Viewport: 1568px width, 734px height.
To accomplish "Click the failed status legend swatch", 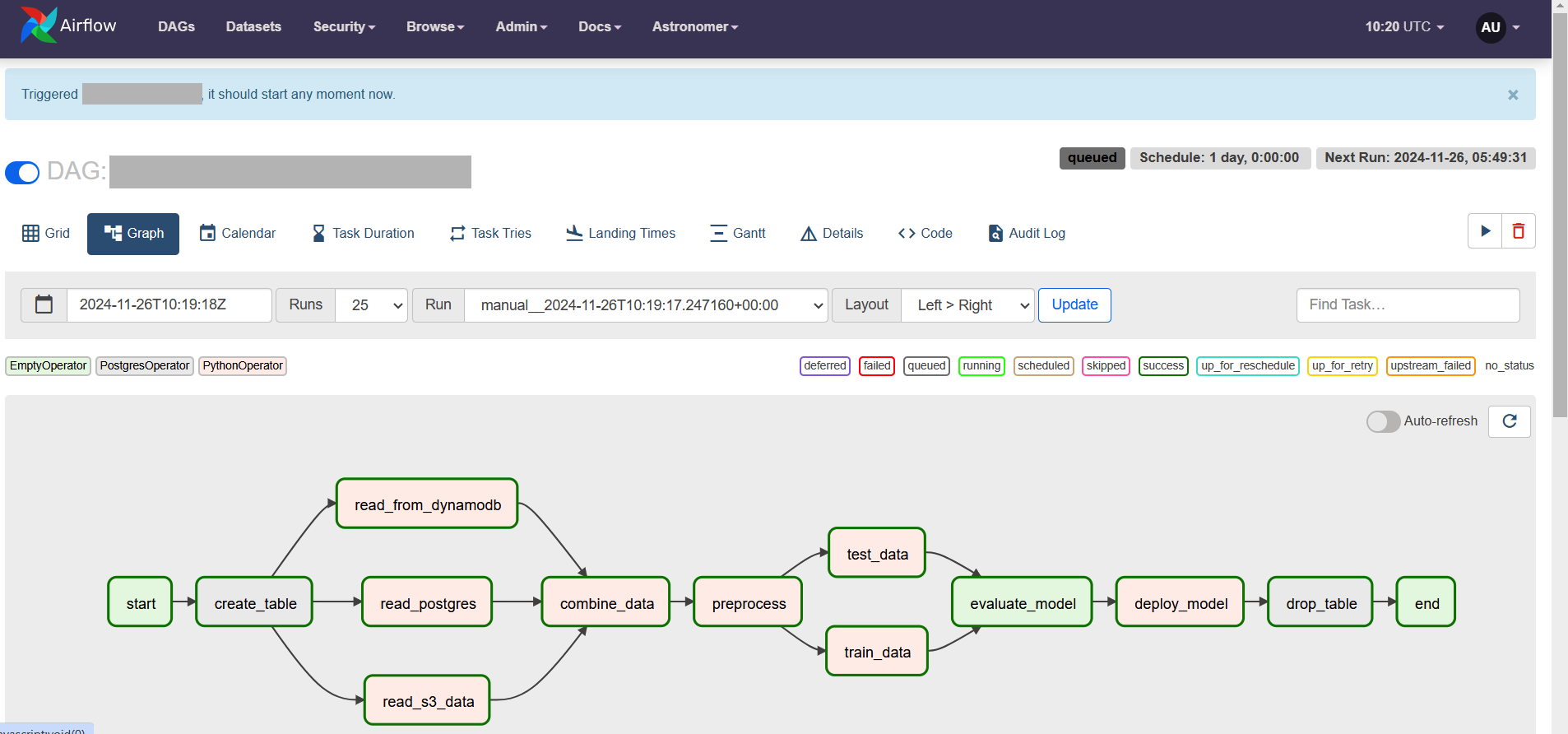I will [876, 366].
